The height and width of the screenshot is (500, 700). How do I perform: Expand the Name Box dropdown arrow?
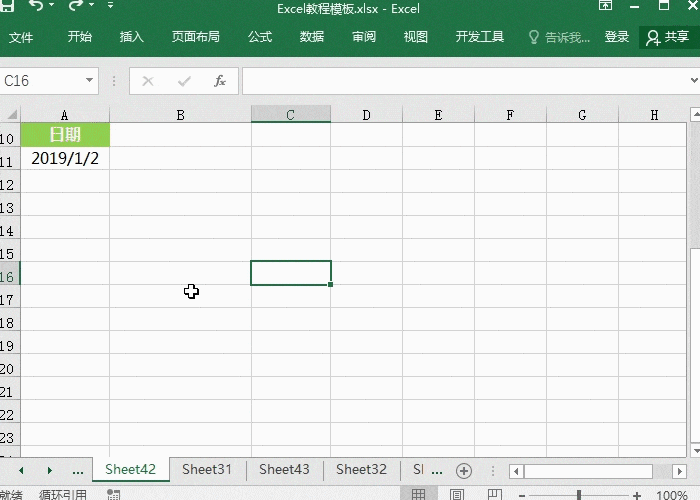pyautogui.click(x=90, y=81)
